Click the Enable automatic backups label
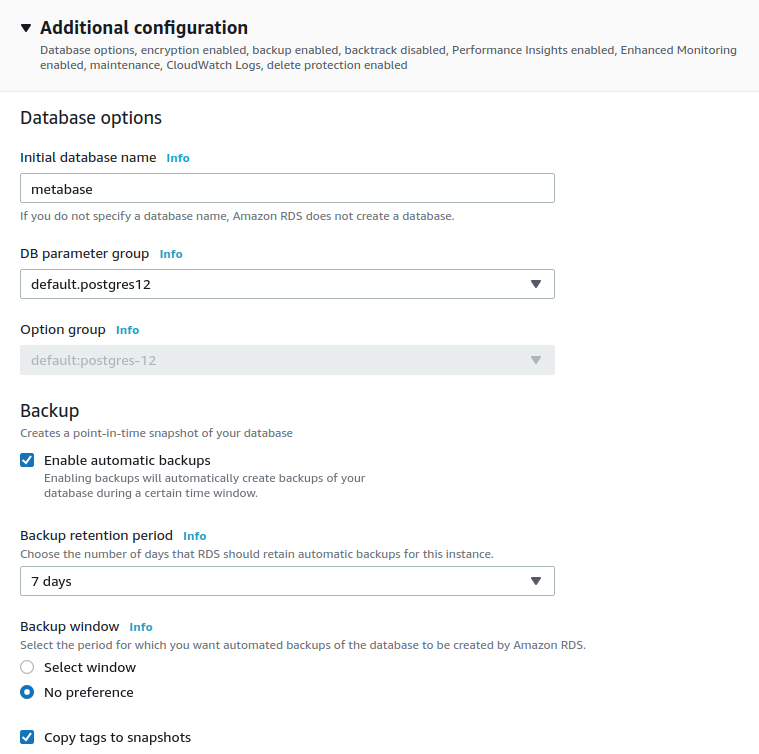Image resolution: width=759 pixels, height=754 pixels. point(127,461)
